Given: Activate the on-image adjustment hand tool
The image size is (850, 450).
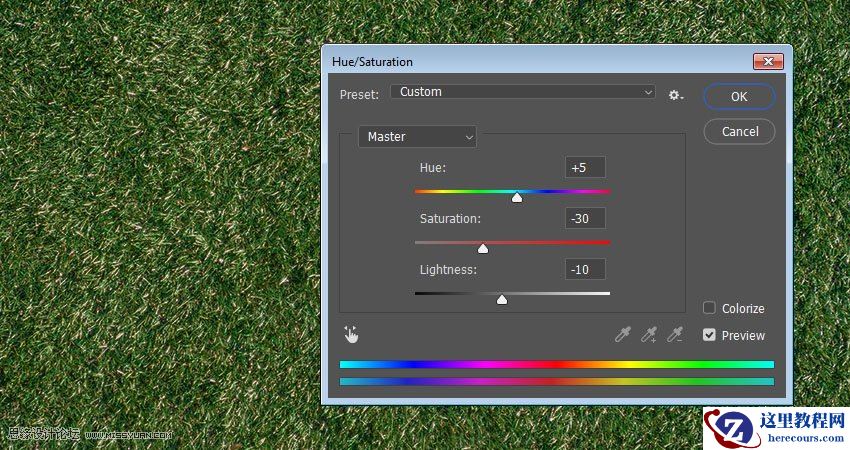Looking at the screenshot, I should (351, 335).
